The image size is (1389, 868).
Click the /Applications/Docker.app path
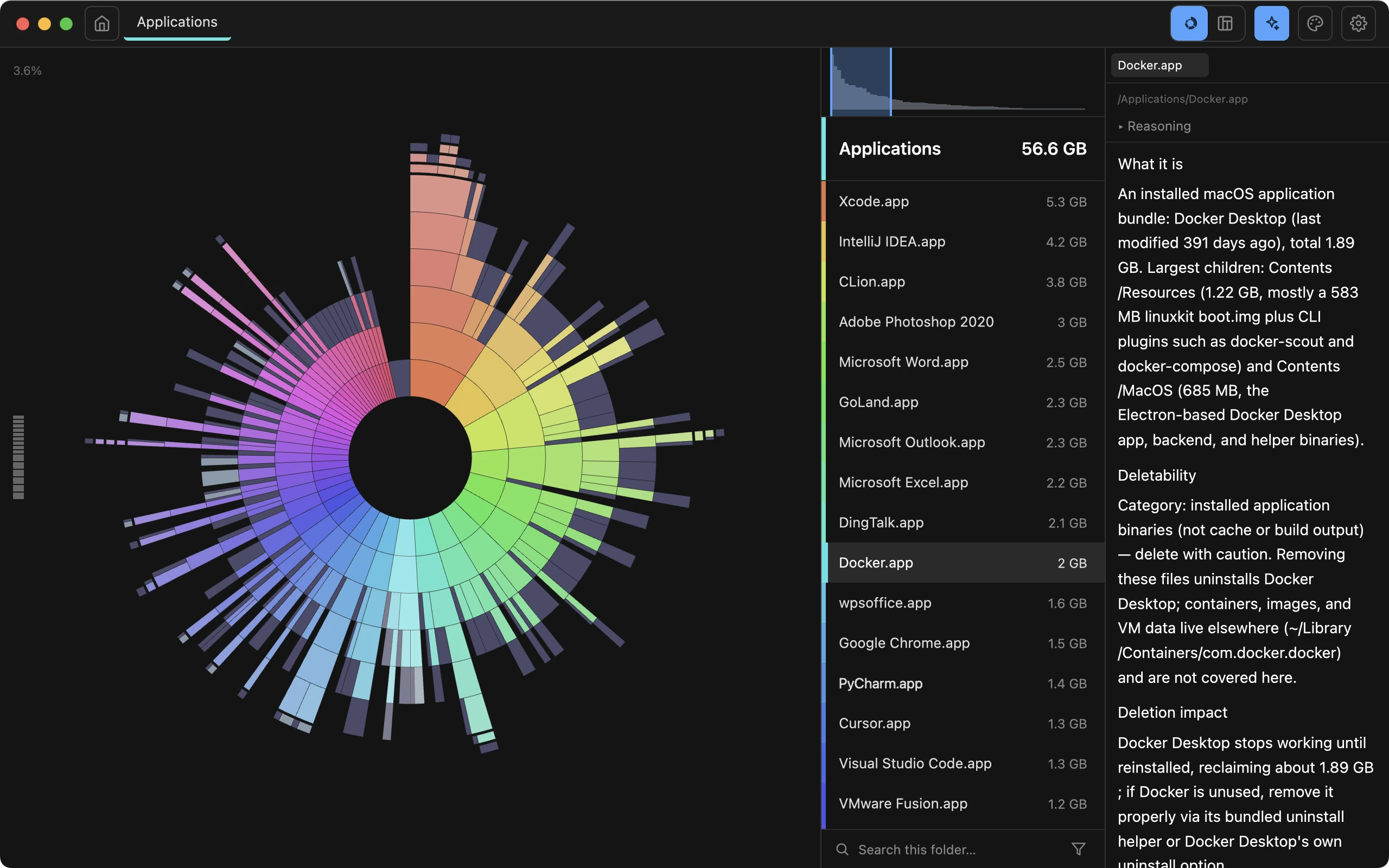(x=1182, y=99)
